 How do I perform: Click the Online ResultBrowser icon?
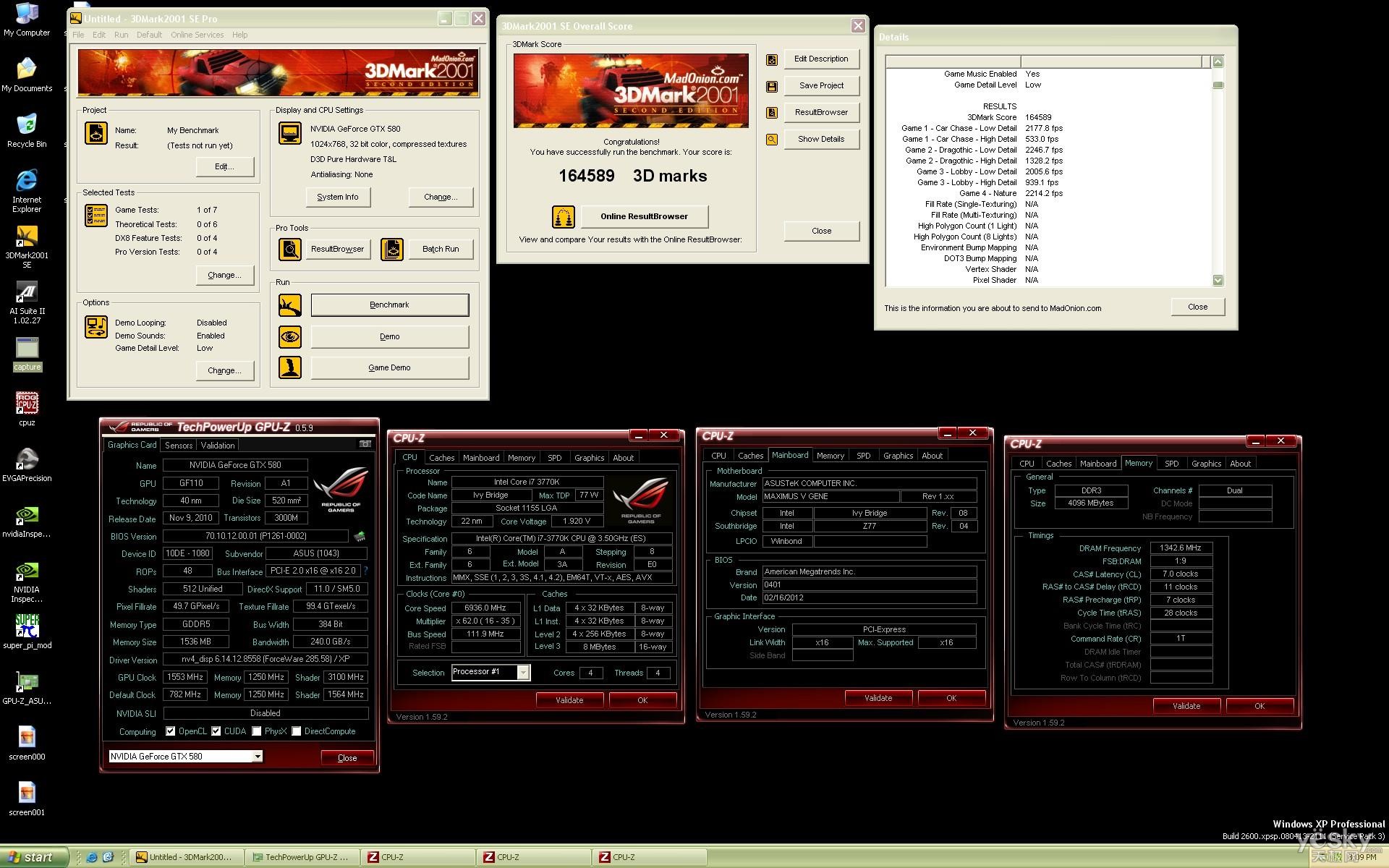(x=564, y=216)
